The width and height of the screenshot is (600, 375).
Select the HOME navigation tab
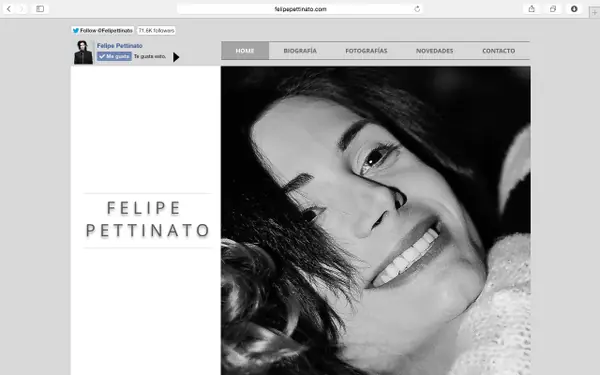tap(245, 51)
